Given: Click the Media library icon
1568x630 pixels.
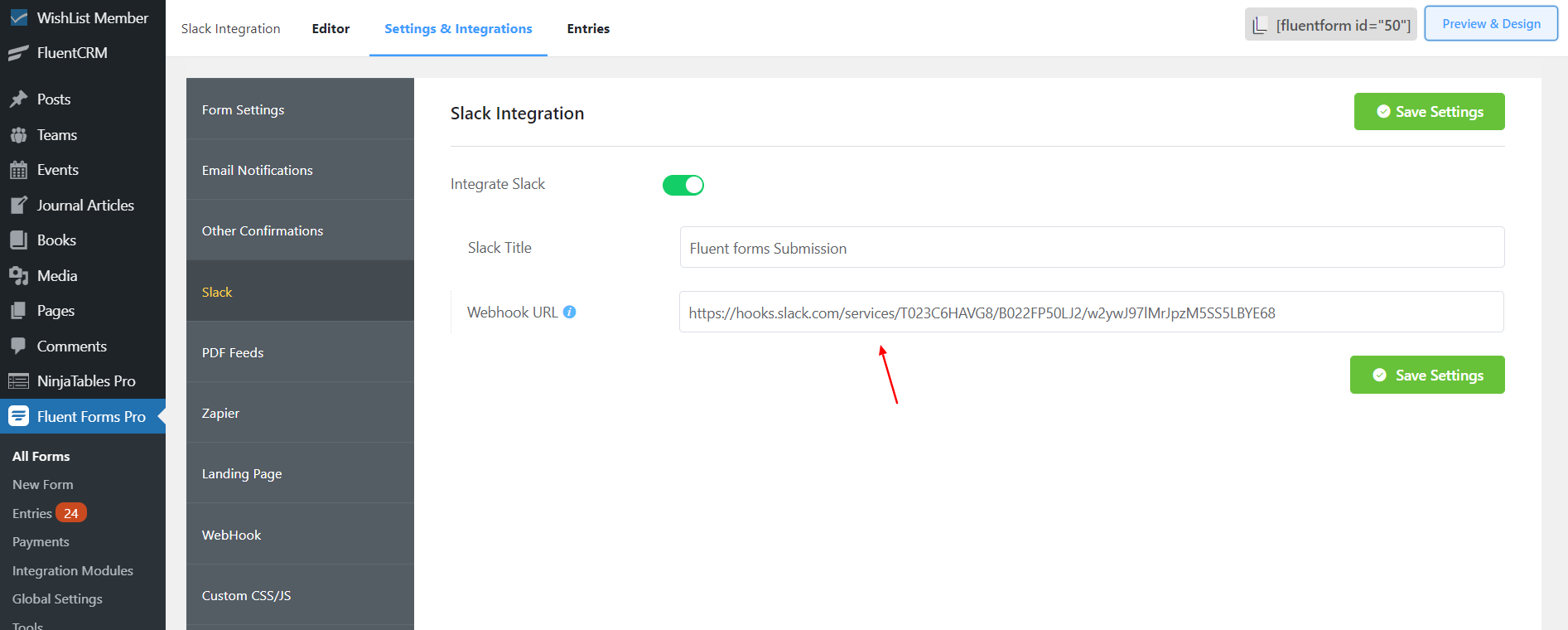Looking at the screenshot, I should (18, 276).
